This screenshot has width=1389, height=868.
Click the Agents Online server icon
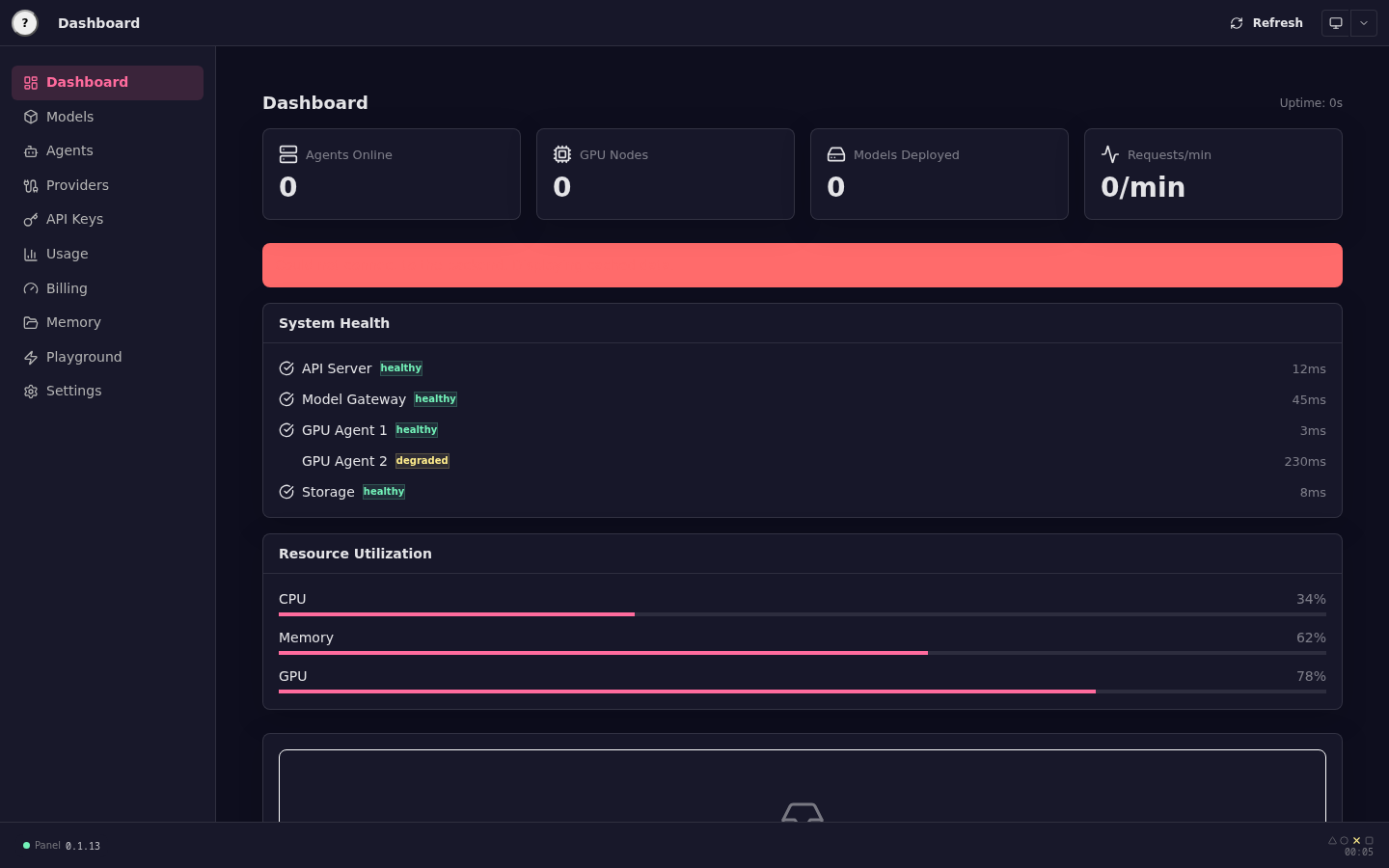pyautogui.click(x=288, y=154)
